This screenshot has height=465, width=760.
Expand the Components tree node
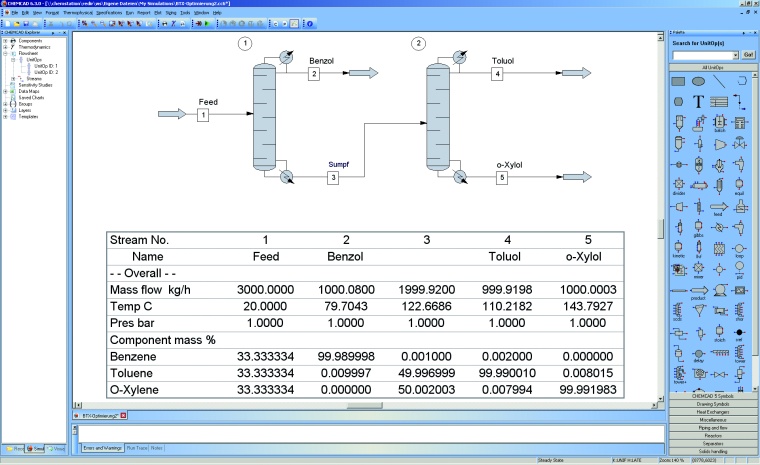pyautogui.click(x=5, y=41)
